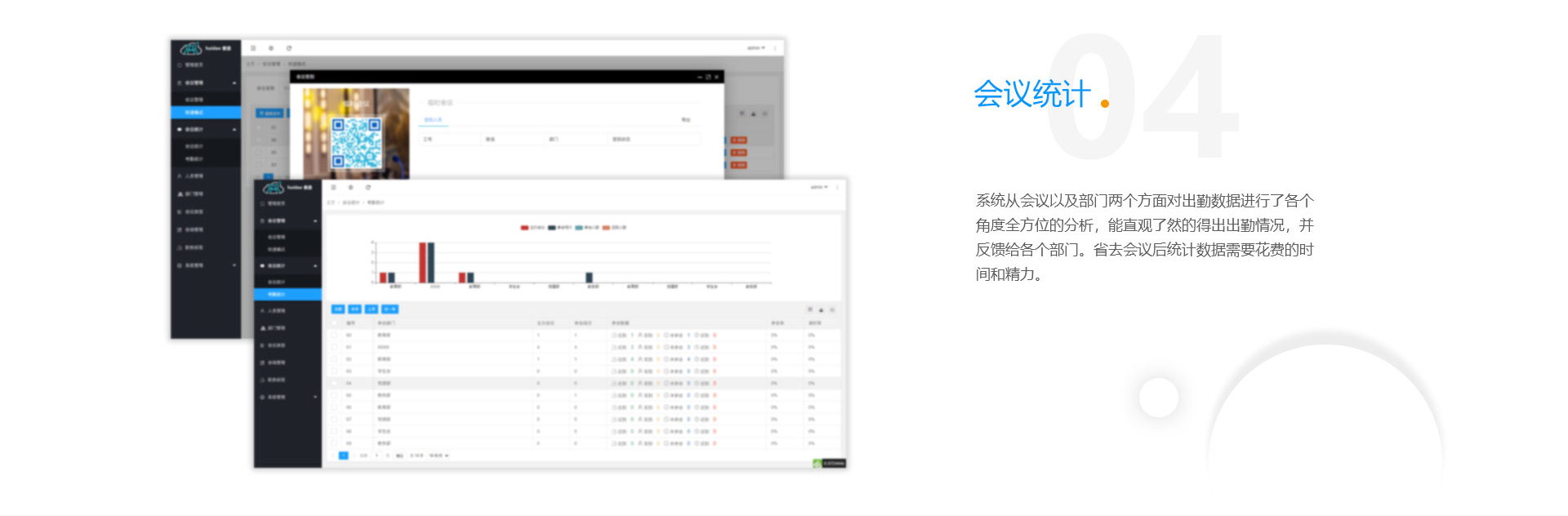This screenshot has width=1568, height=516.
Task: Select the blue underlined tab in meeting dialog
Action: point(433,120)
